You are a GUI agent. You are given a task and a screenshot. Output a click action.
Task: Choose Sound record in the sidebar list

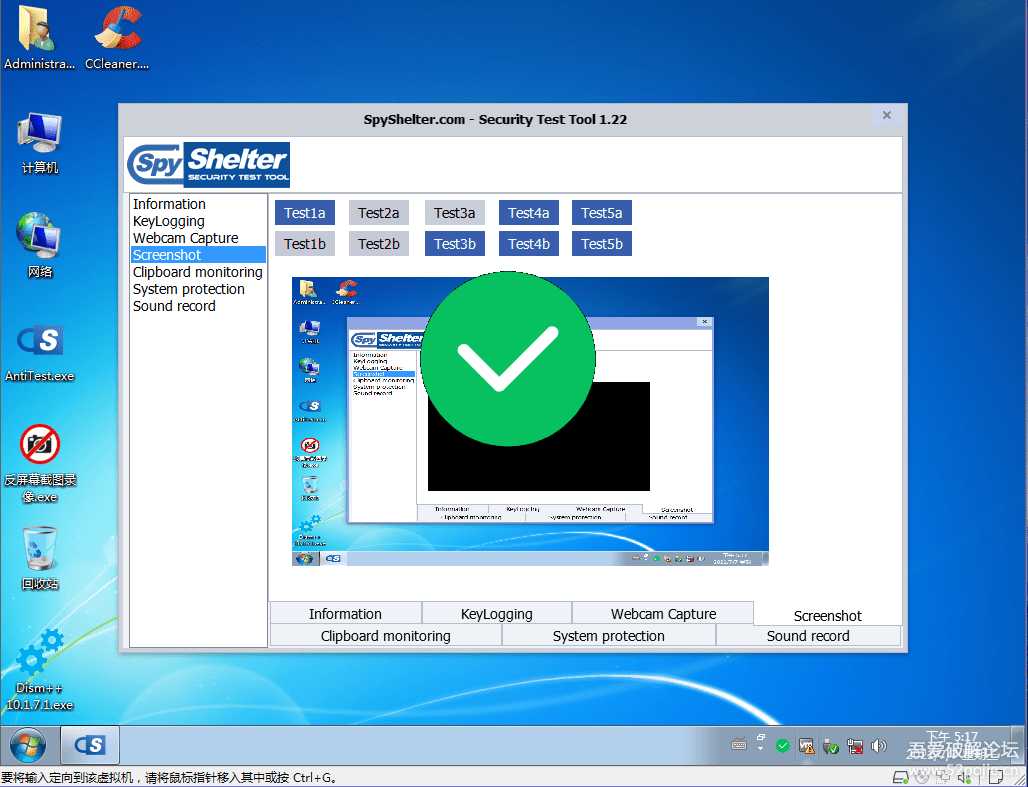coord(174,306)
